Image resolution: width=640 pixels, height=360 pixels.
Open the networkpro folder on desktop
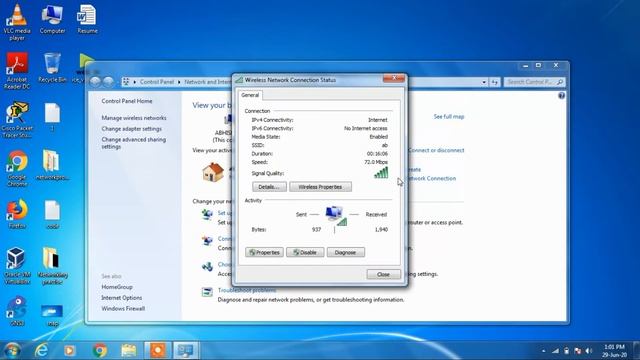(52, 165)
